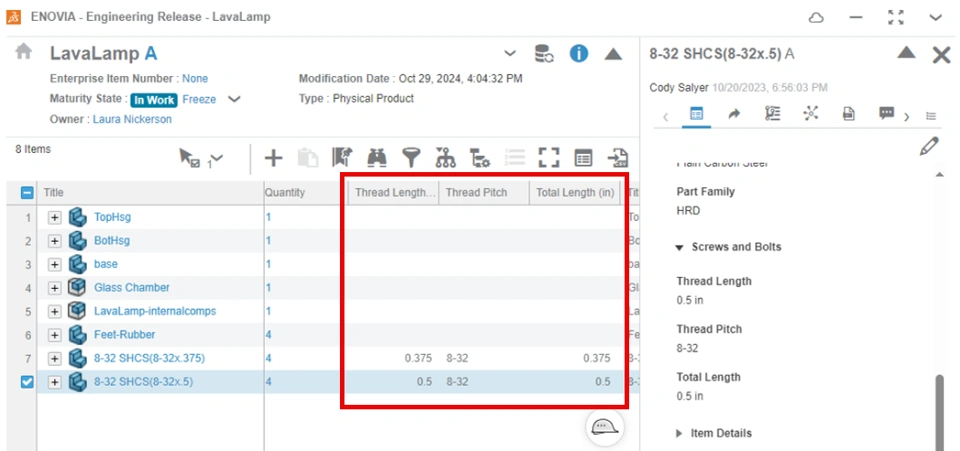Collapse the Screws and Bolts section
This screenshot has width=960, height=451.
tap(679, 247)
